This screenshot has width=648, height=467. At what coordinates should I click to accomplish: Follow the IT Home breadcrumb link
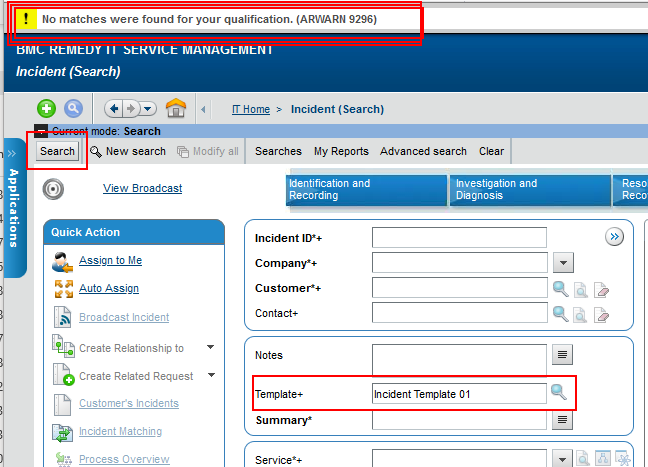251,109
